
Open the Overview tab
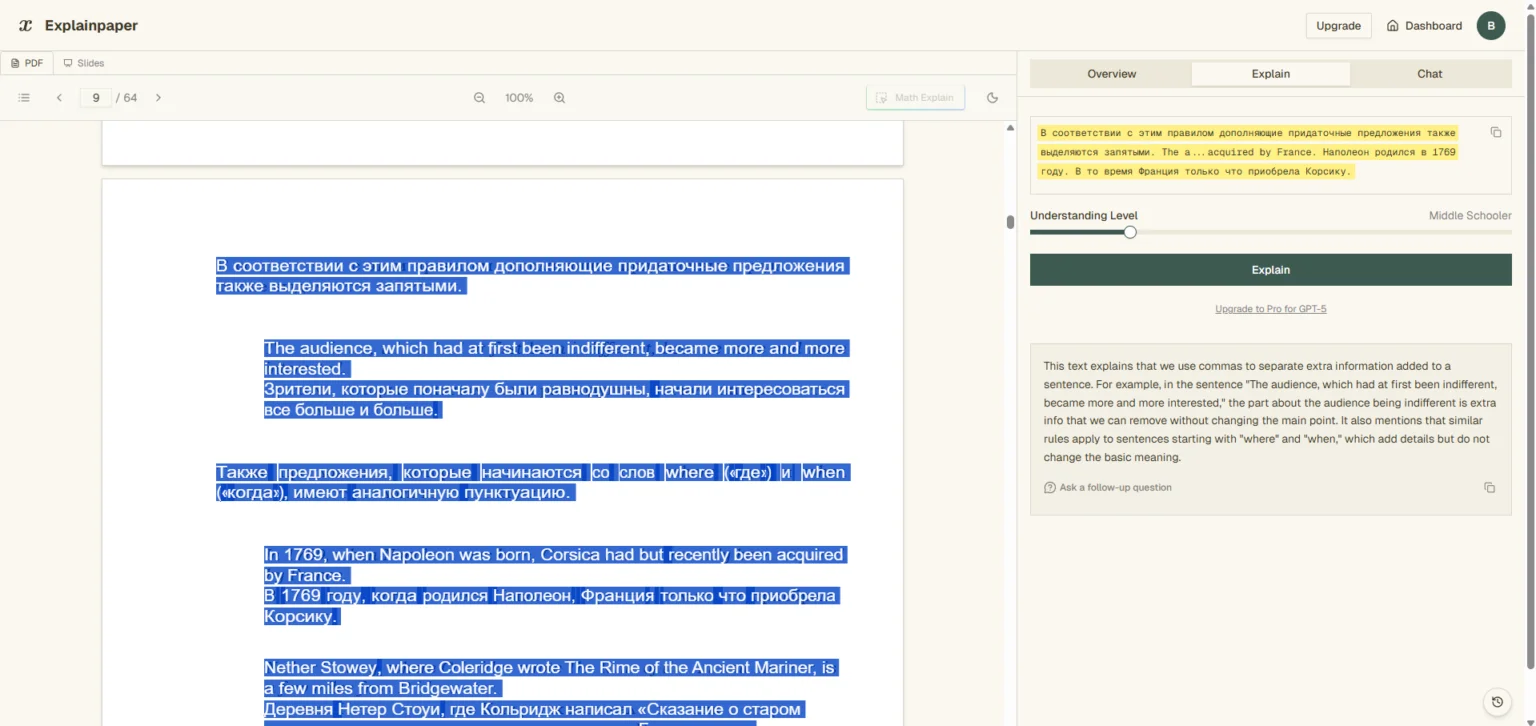tap(1111, 74)
